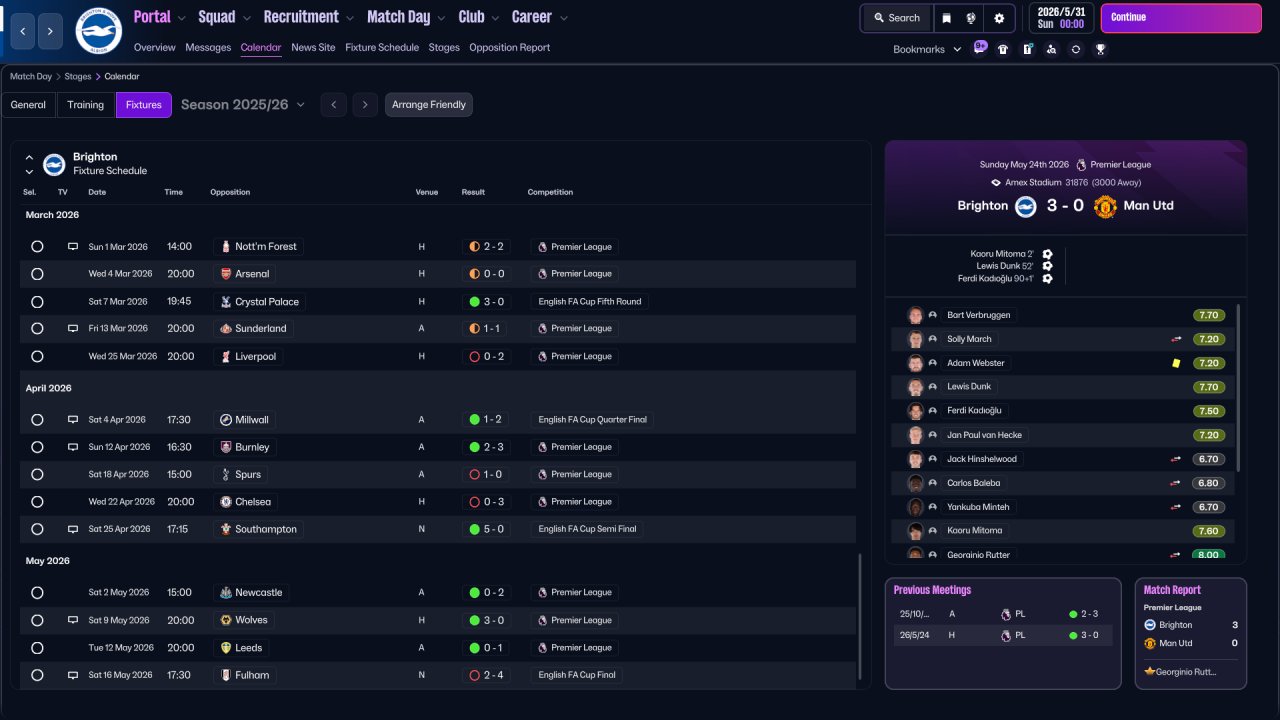Click the TV icon on the Wolves fixture row
This screenshot has height=720, width=1280.
[72, 620]
